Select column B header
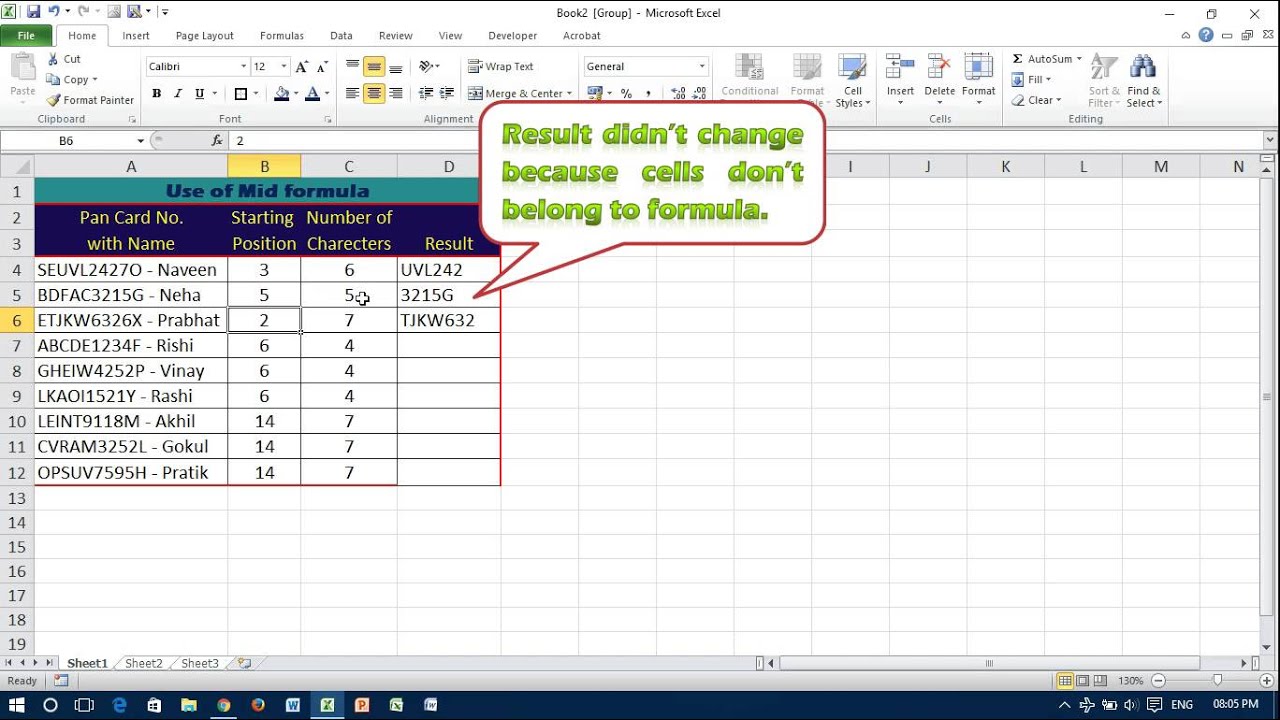 click(264, 167)
